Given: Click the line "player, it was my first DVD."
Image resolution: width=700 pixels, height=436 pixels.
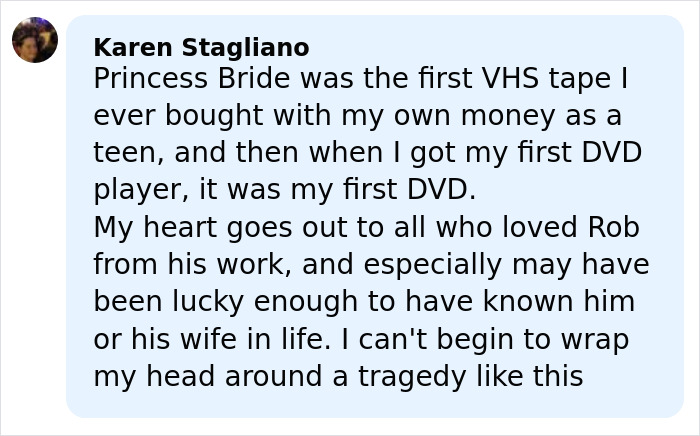Looking at the screenshot, I should point(285,190).
